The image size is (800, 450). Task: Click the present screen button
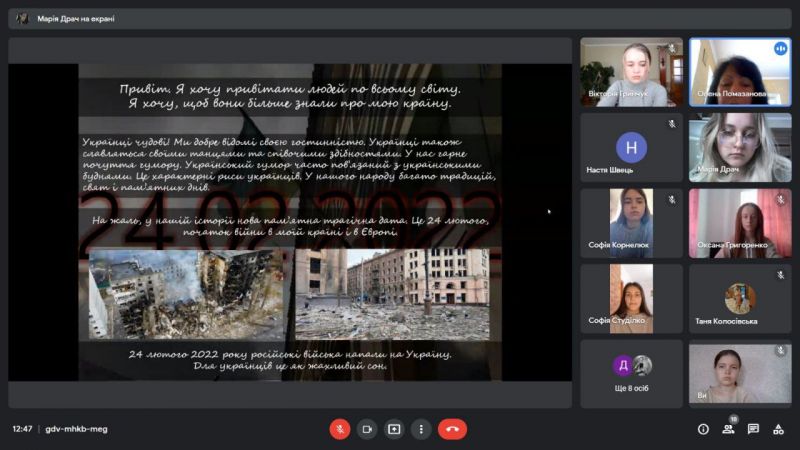394,429
